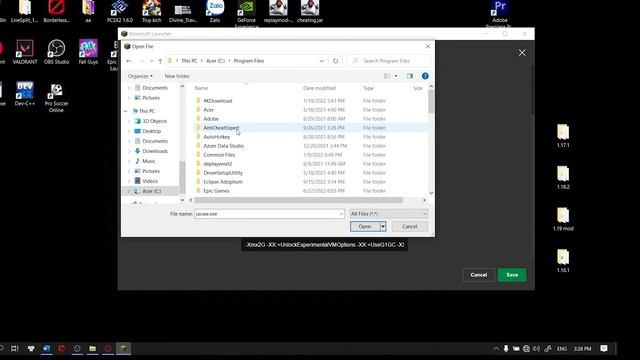Viewport: 640px width, 360px height.
Task: Open the OBS Studio desktop icon
Action: [56, 51]
